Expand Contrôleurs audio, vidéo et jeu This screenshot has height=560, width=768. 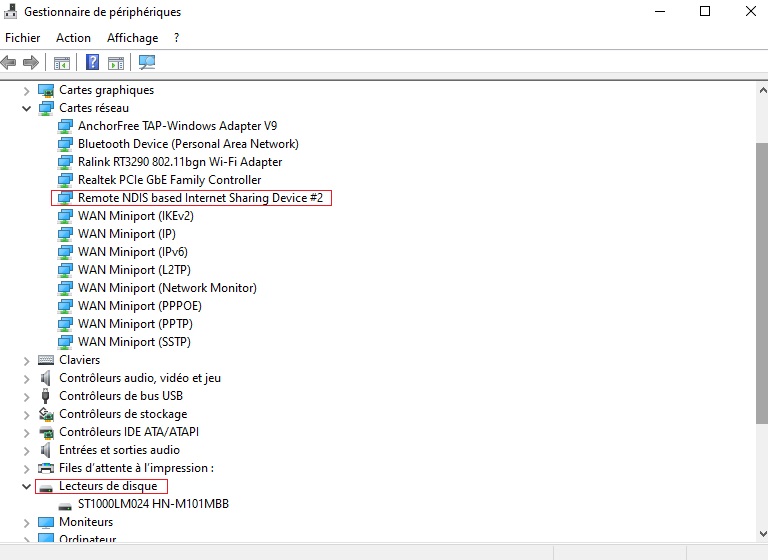pos(26,379)
